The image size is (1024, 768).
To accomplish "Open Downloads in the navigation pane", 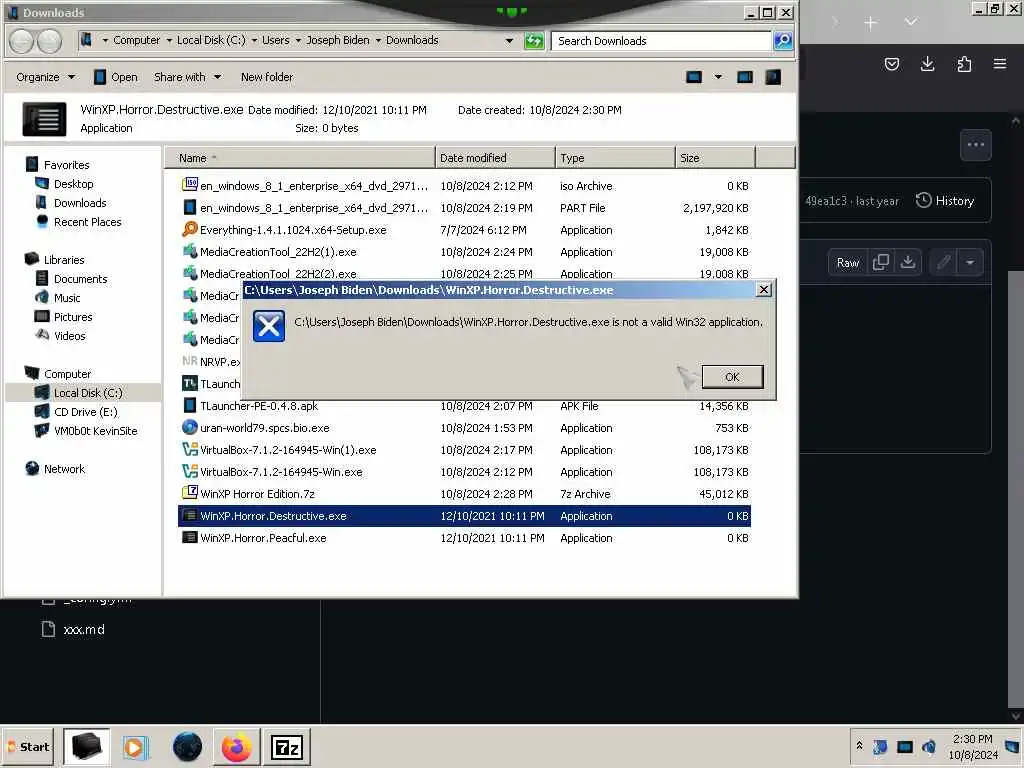I will click(x=80, y=203).
